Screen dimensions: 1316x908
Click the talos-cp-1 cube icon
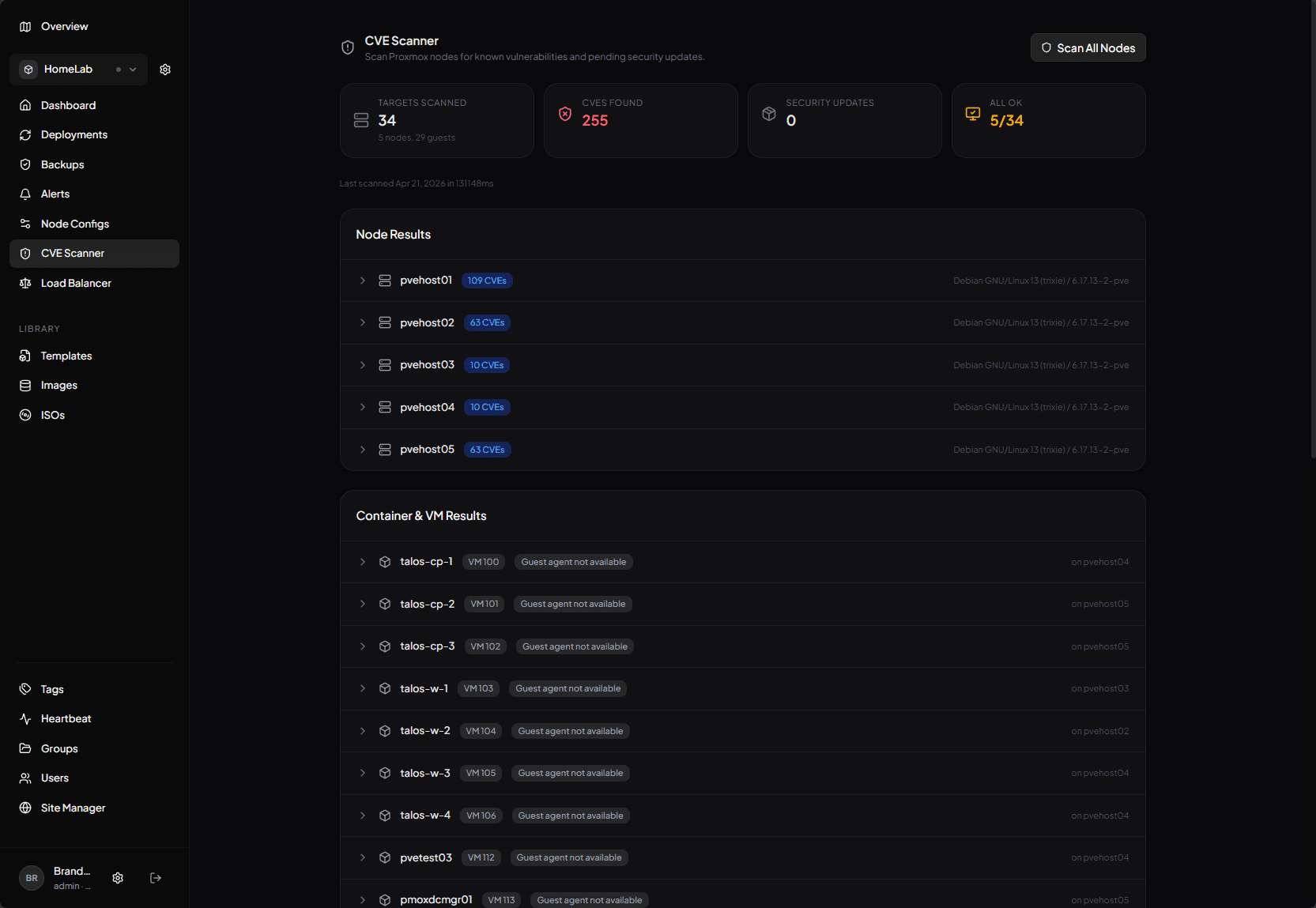pyautogui.click(x=385, y=562)
